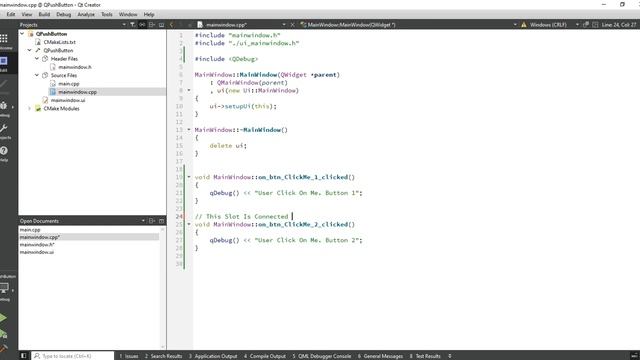Open the MainWindow::MainWindow symbol dropdown
Image resolution: width=640 pixels, height=360 pixels.
(x=515, y=25)
